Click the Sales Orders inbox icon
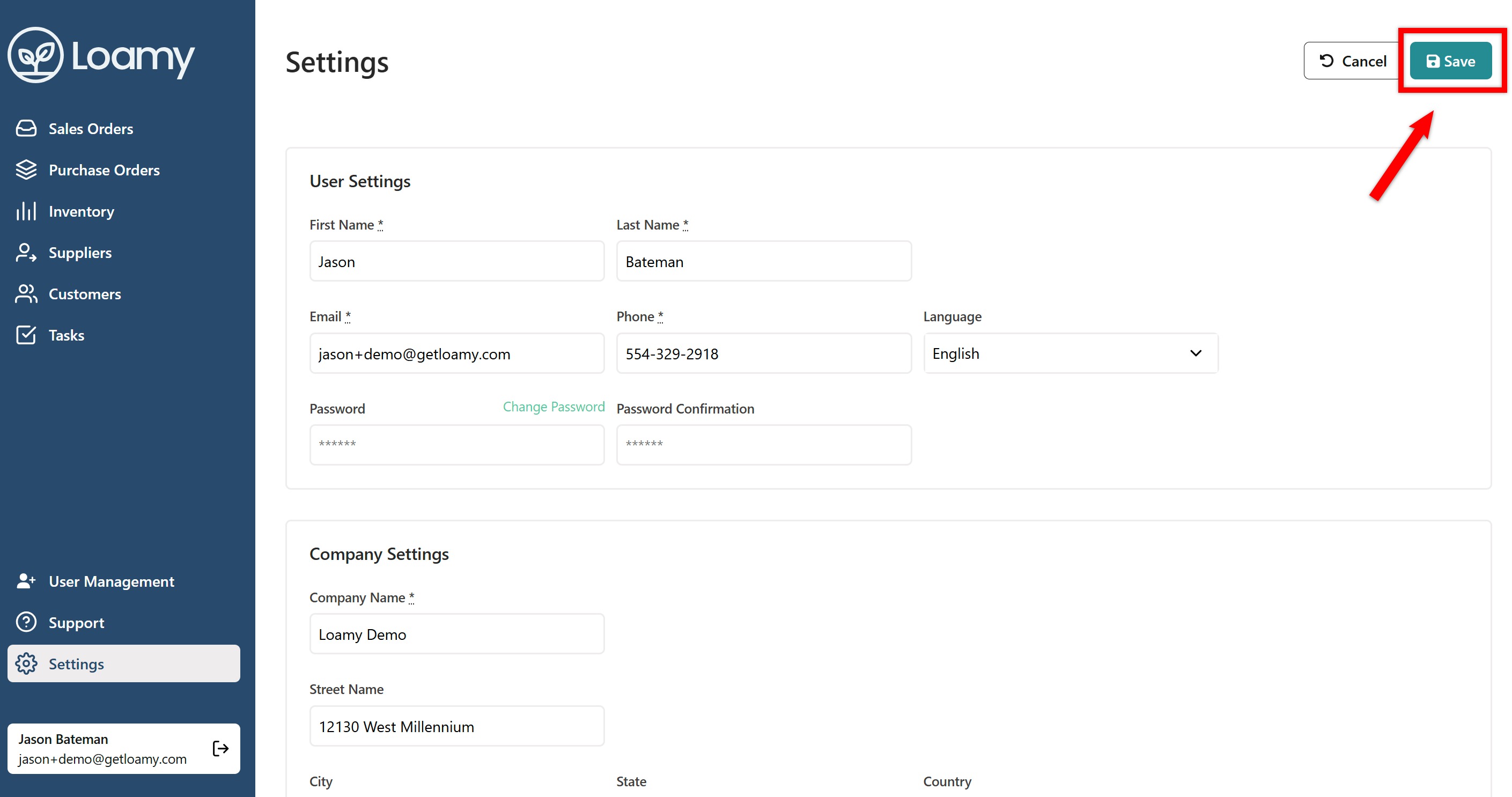This screenshot has height=797, width=1512. 26,129
